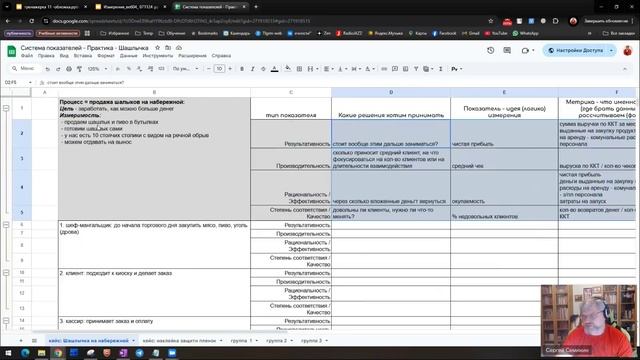Toggle italic formatting
This screenshot has width=640, height=360.
(x=253, y=69)
